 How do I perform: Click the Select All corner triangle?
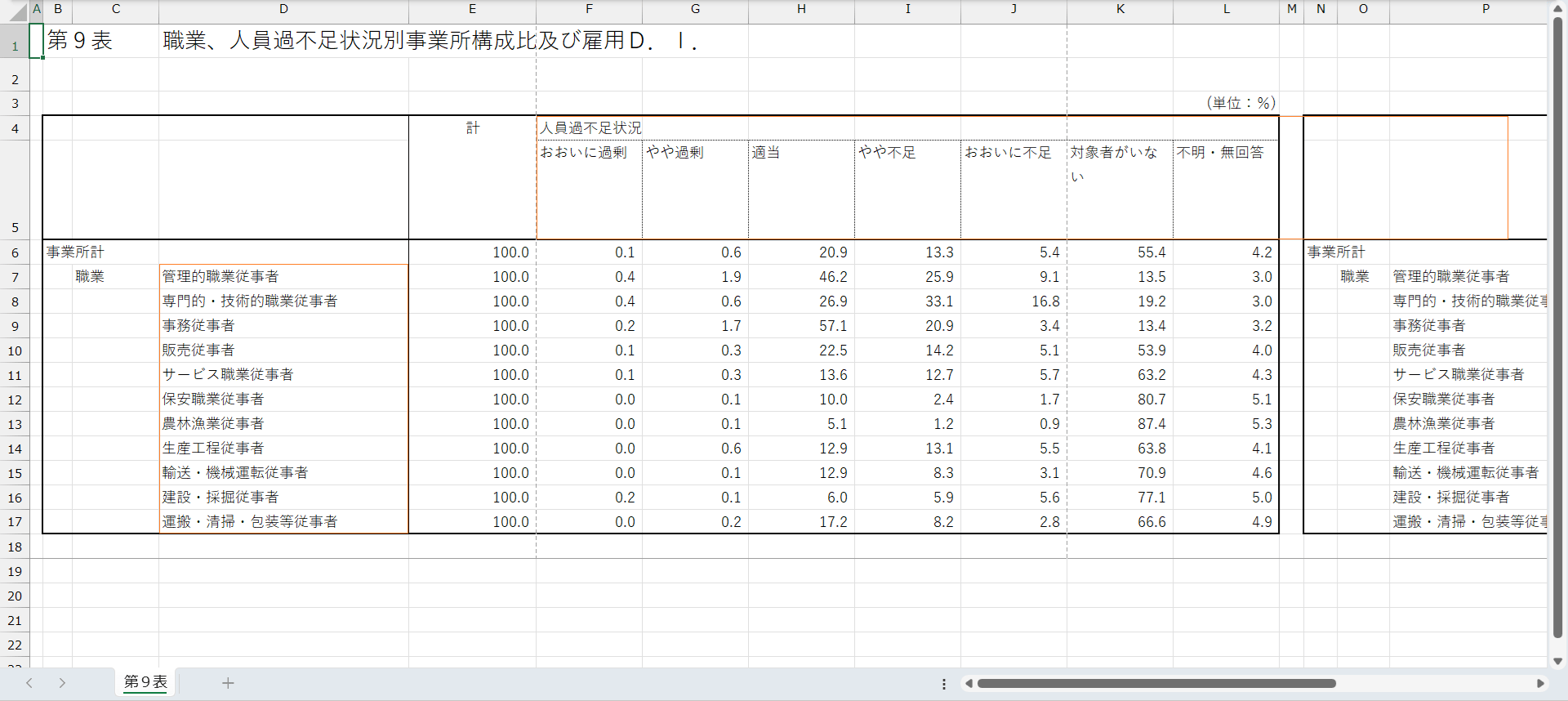click(x=17, y=12)
